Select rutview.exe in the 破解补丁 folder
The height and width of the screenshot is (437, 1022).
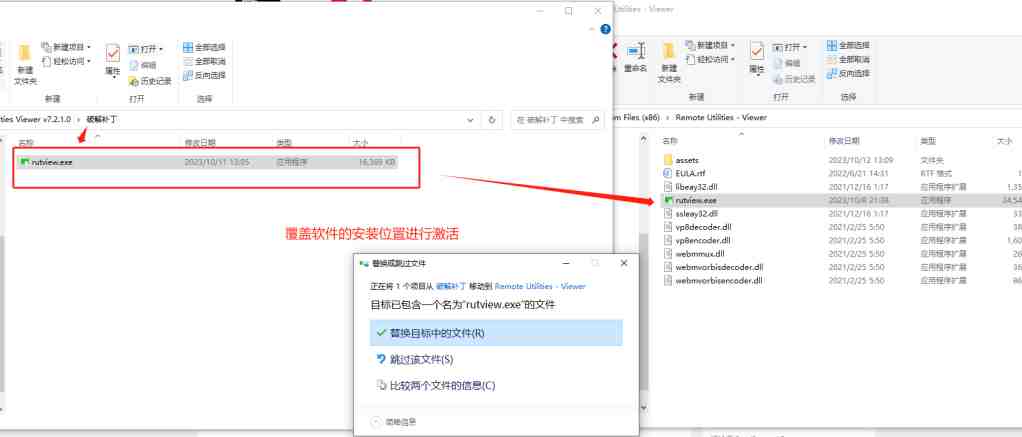pos(208,162)
